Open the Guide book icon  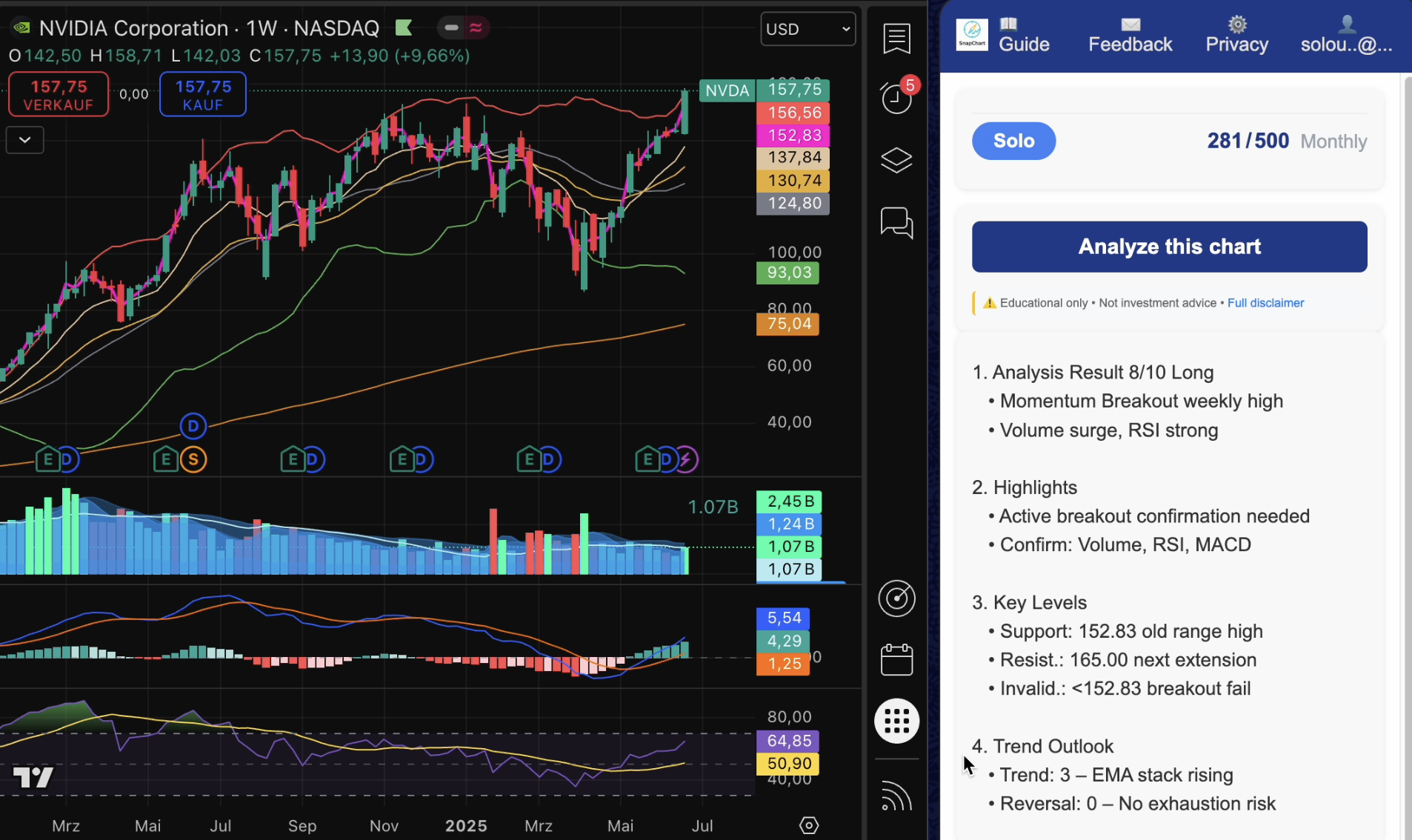(x=1024, y=36)
